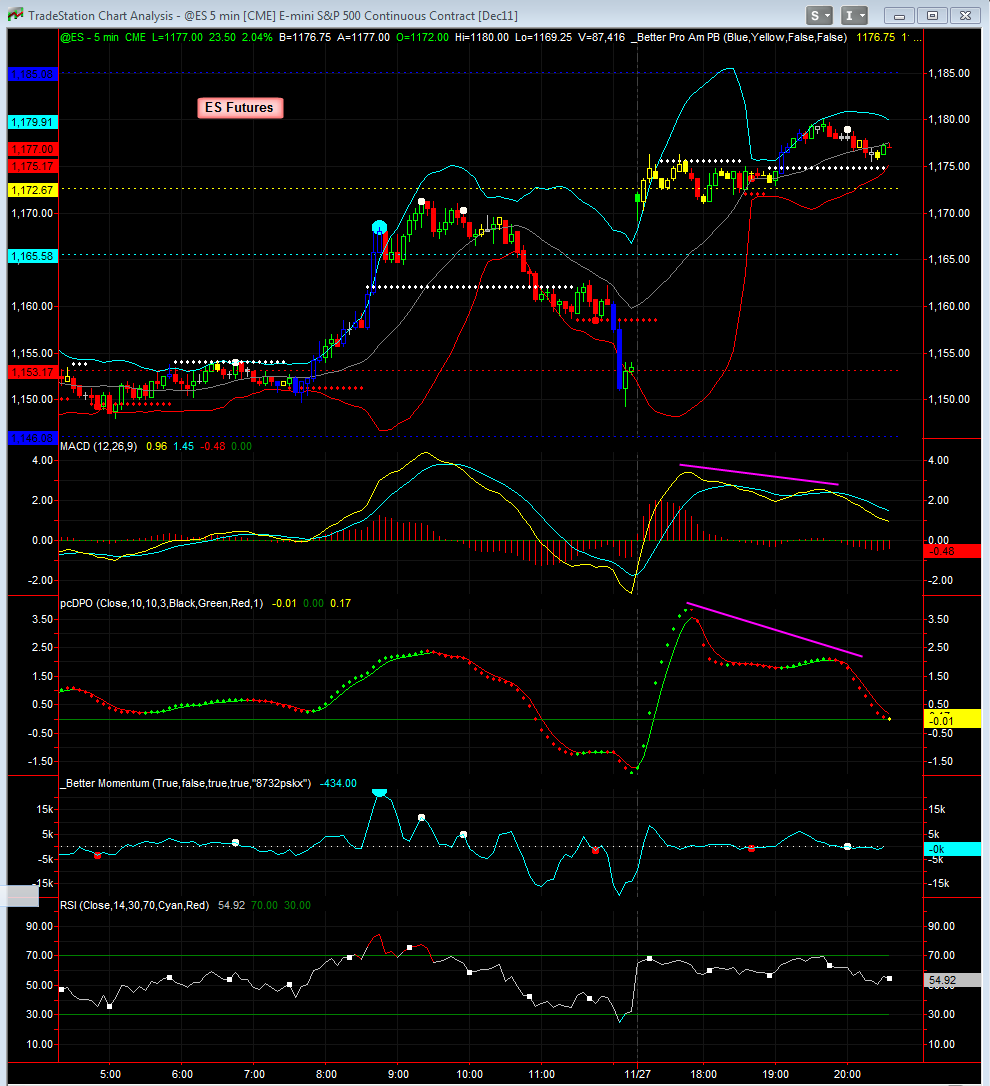The image size is (990, 1086).
Task: Click the 11/27 date label on the time axis
Action: (637, 1074)
